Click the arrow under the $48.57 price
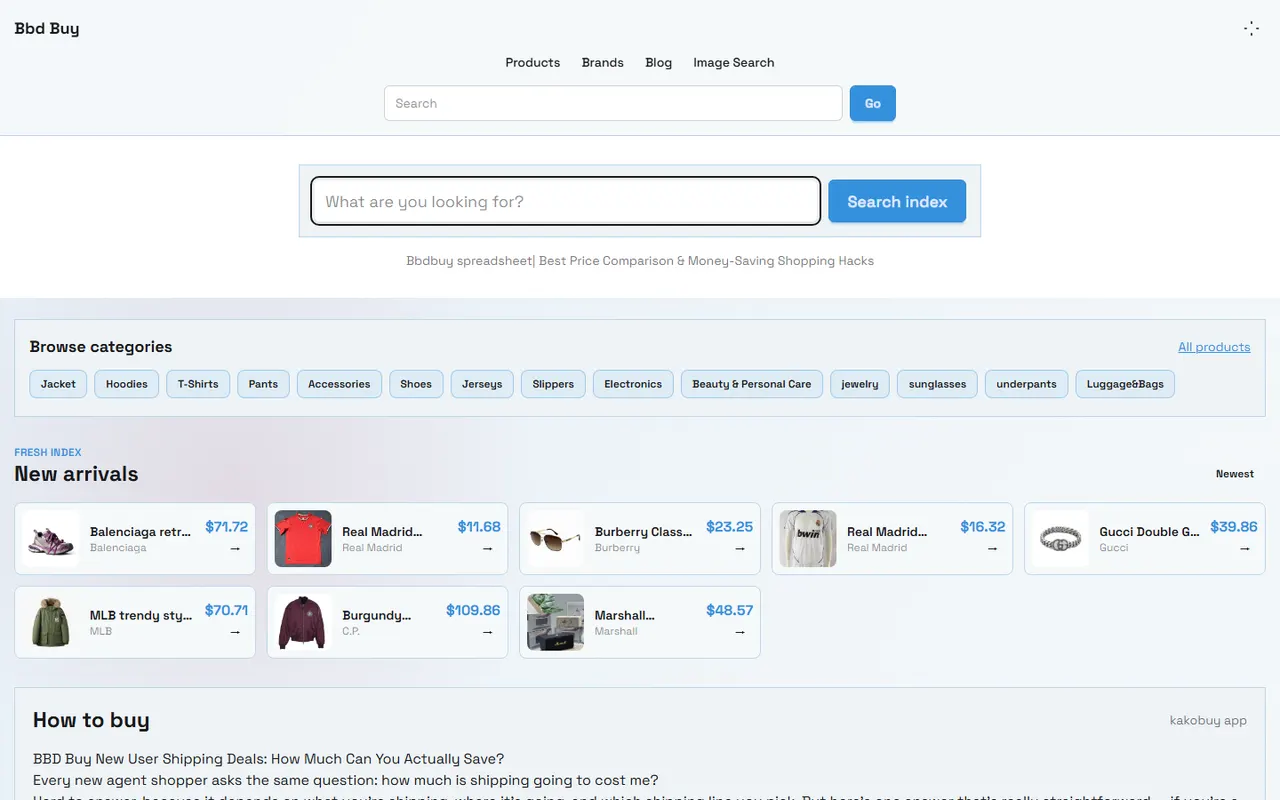This screenshot has height=800, width=1280. click(740, 632)
